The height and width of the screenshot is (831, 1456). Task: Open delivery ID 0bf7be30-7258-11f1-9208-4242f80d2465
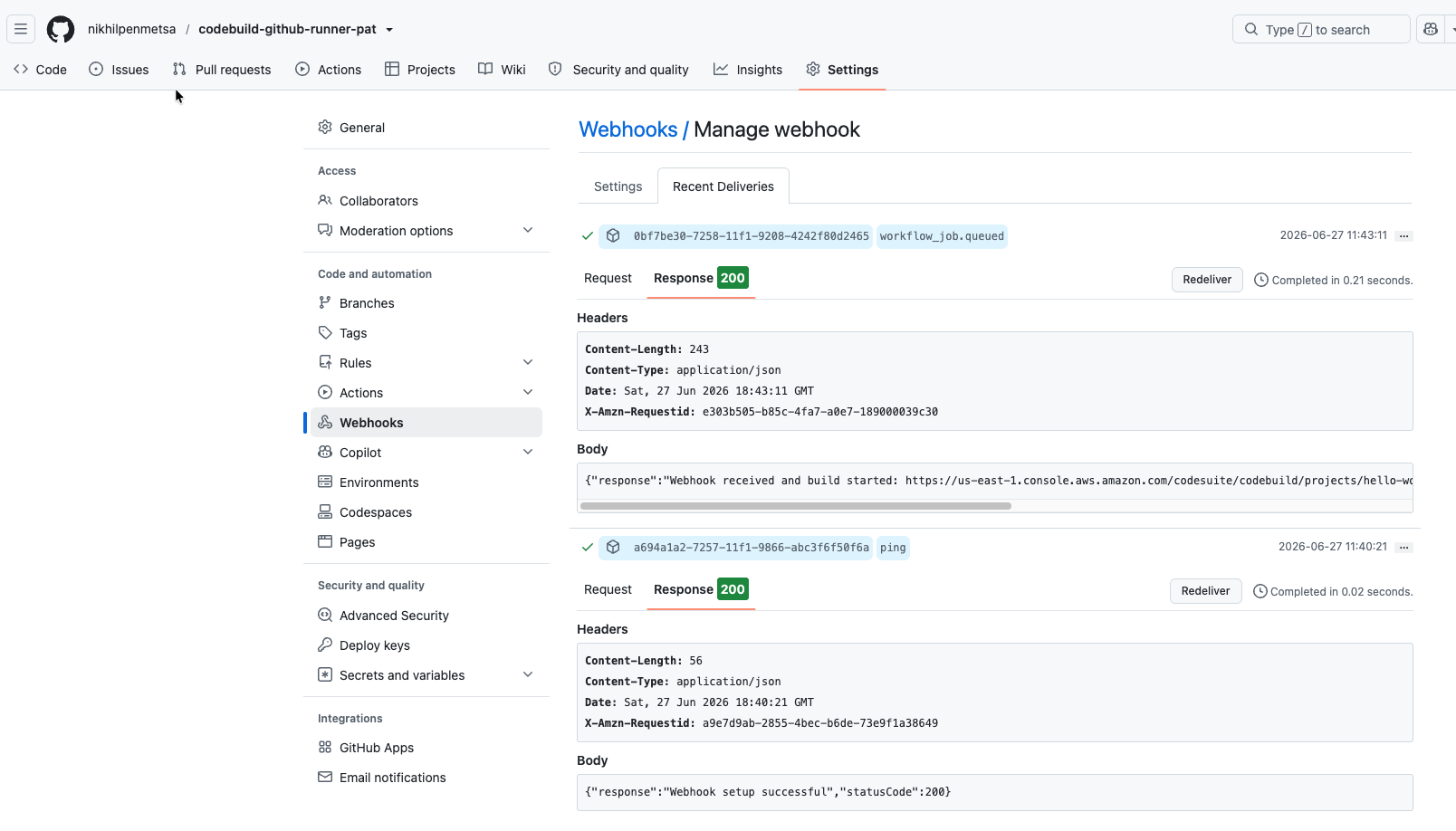[x=751, y=236]
